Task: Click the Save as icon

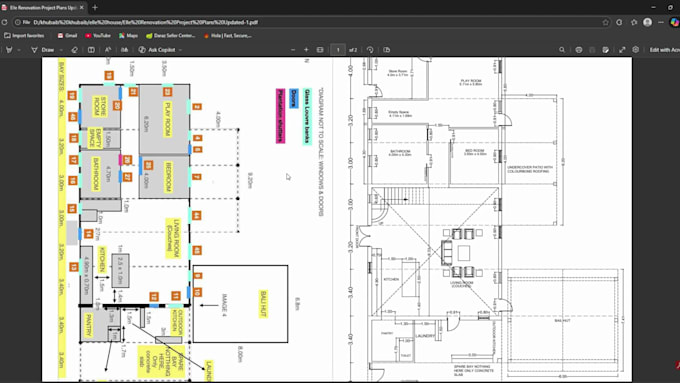Action: coord(605,50)
